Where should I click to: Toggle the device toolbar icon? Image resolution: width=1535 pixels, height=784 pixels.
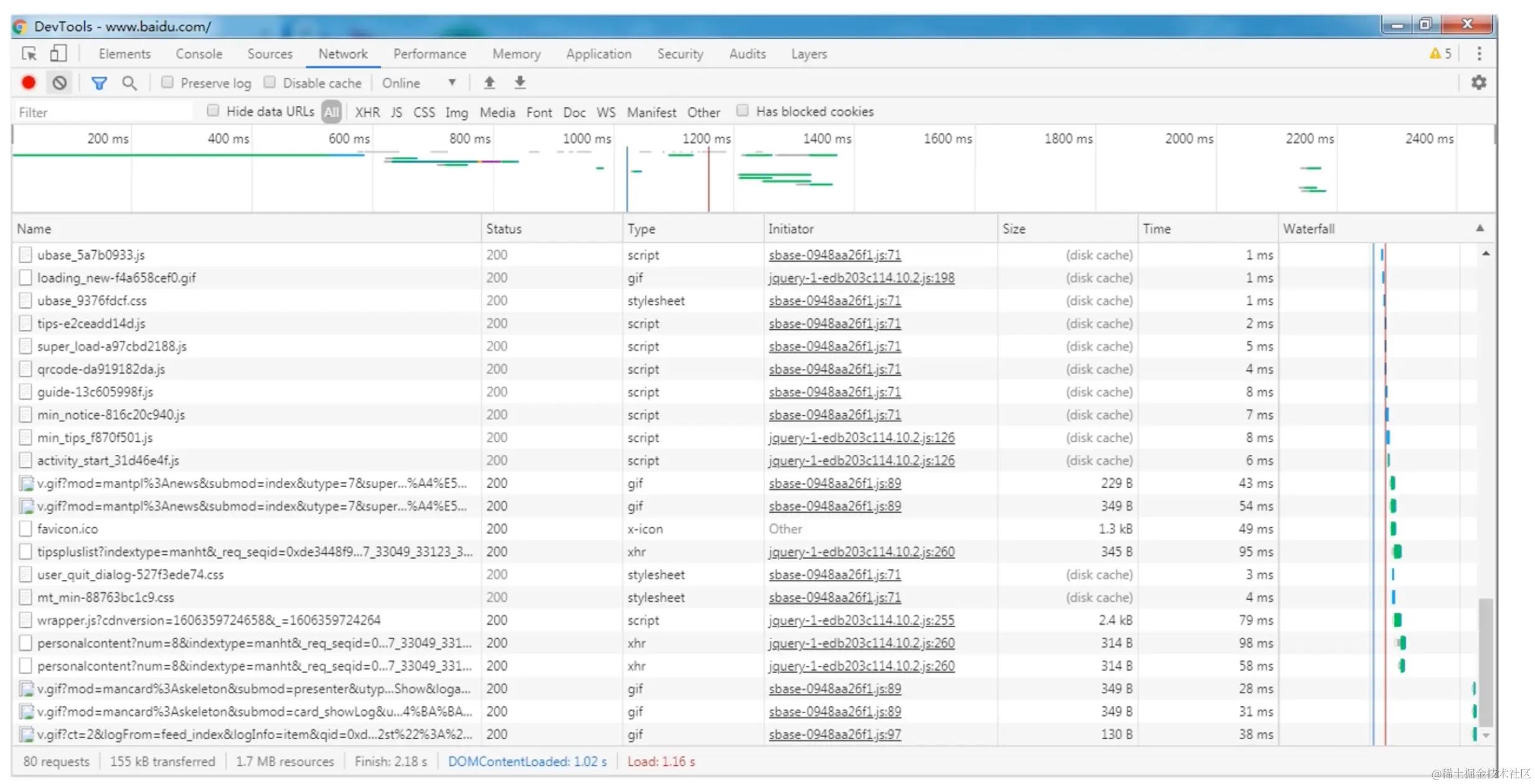(59, 54)
